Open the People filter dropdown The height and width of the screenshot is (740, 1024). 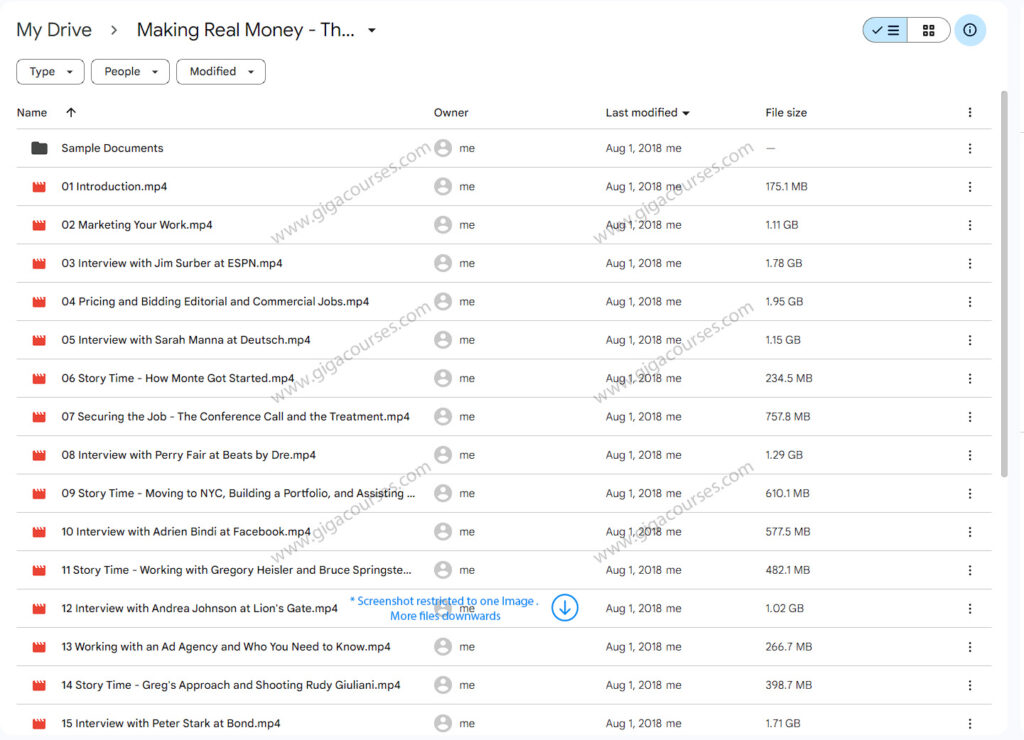coord(130,72)
